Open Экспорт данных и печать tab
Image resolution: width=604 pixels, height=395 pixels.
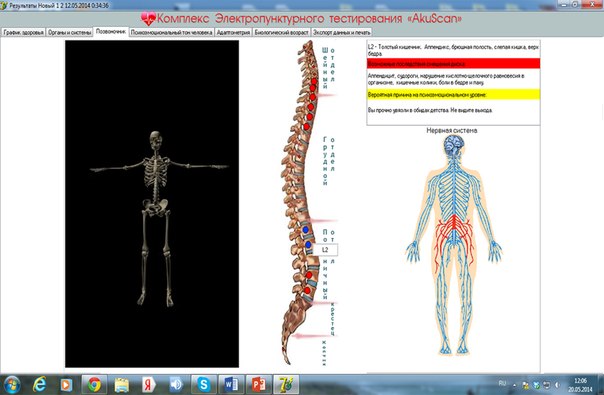click(x=342, y=32)
